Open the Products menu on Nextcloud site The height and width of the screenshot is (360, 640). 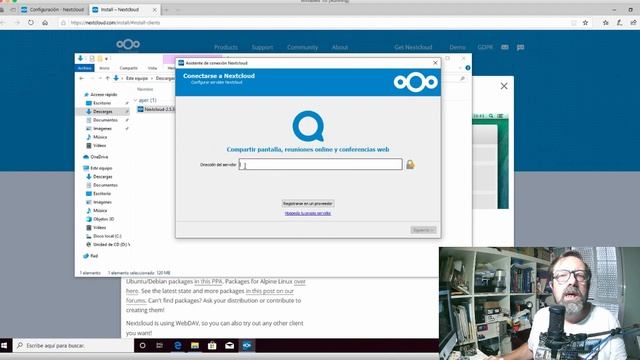pos(226,47)
